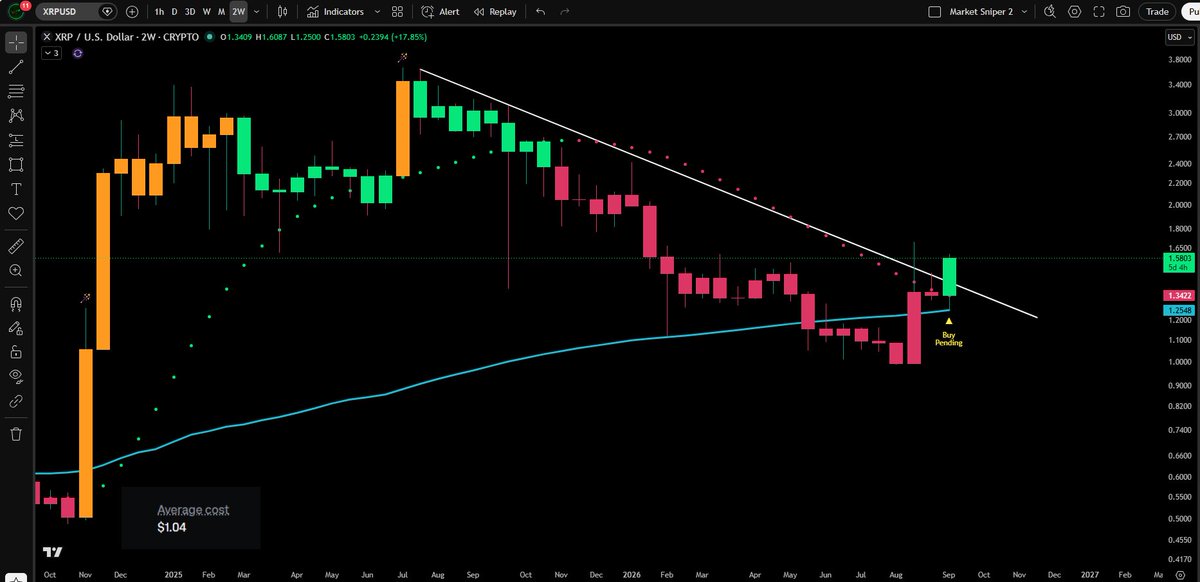Select the 2W timeframe
The height and width of the screenshot is (582, 1200).
pyautogui.click(x=239, y=12)
